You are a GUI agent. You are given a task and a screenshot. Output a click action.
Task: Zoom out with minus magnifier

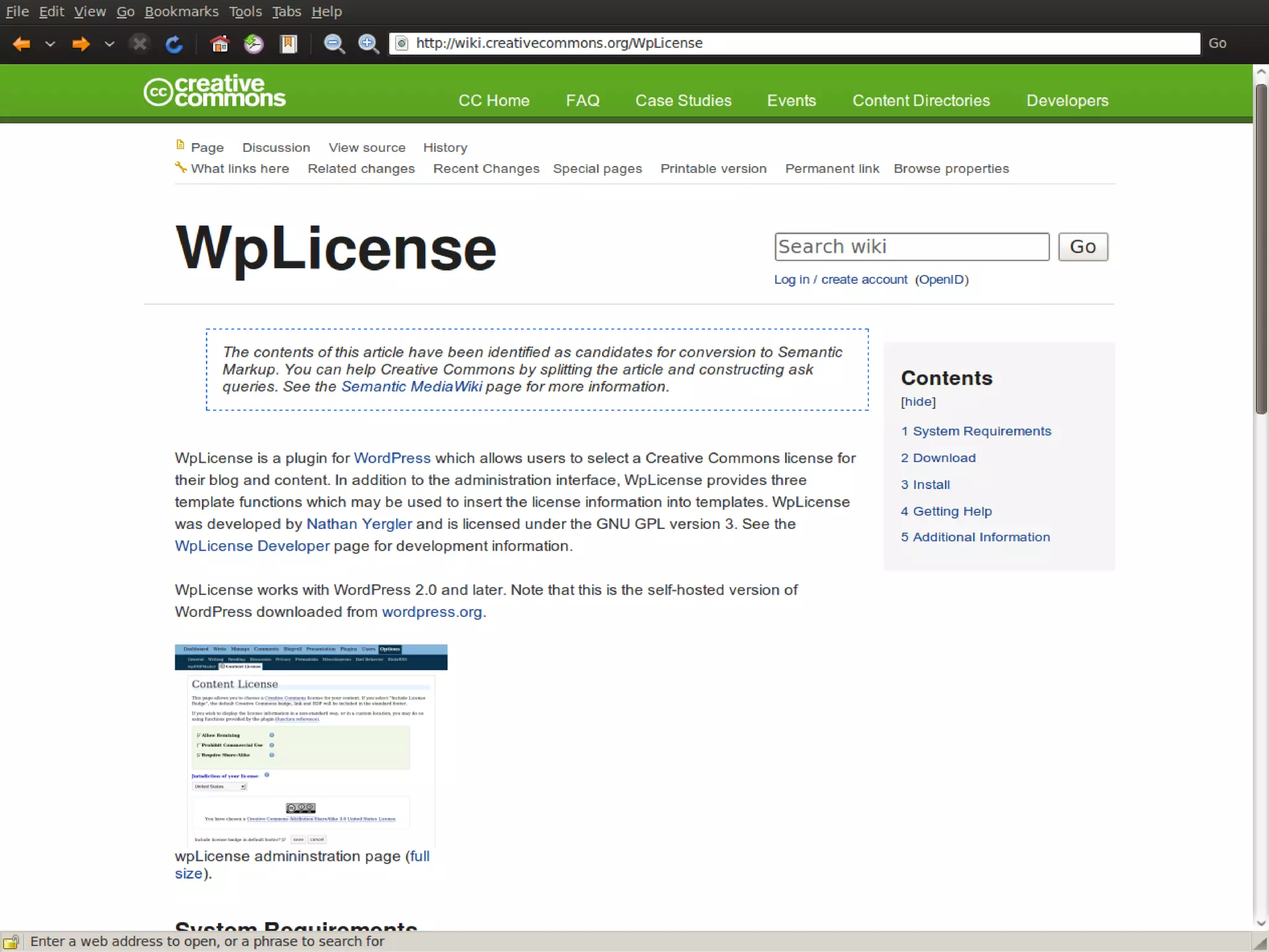[334, 43]
